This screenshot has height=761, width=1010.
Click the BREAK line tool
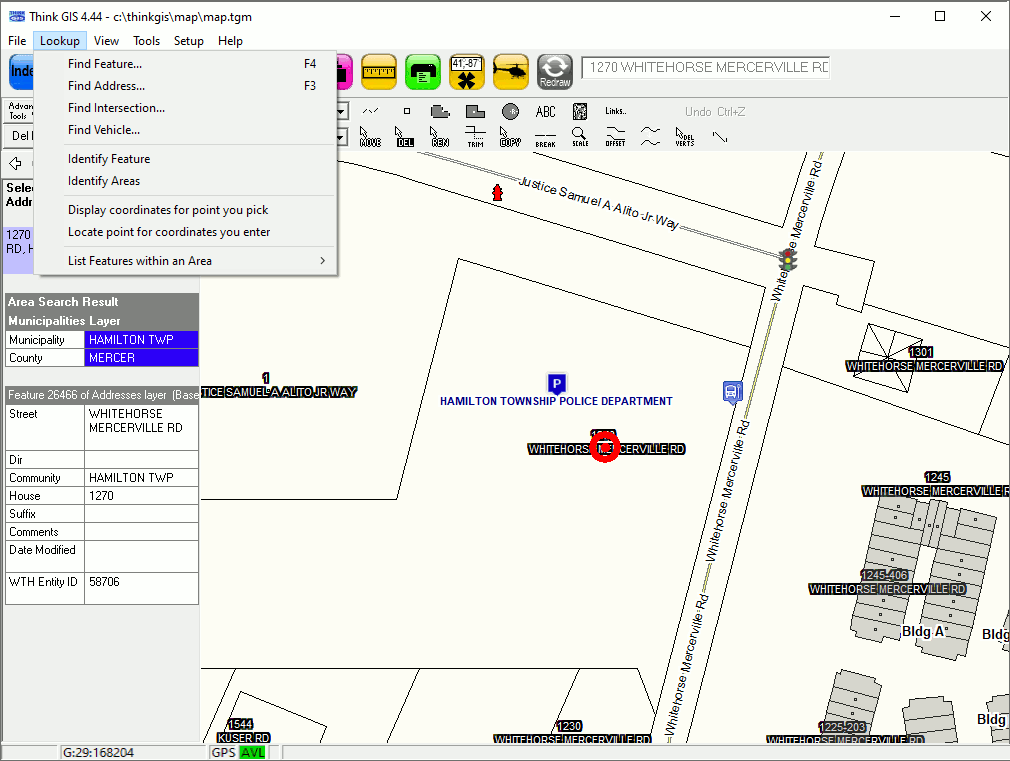pos(546,139)
